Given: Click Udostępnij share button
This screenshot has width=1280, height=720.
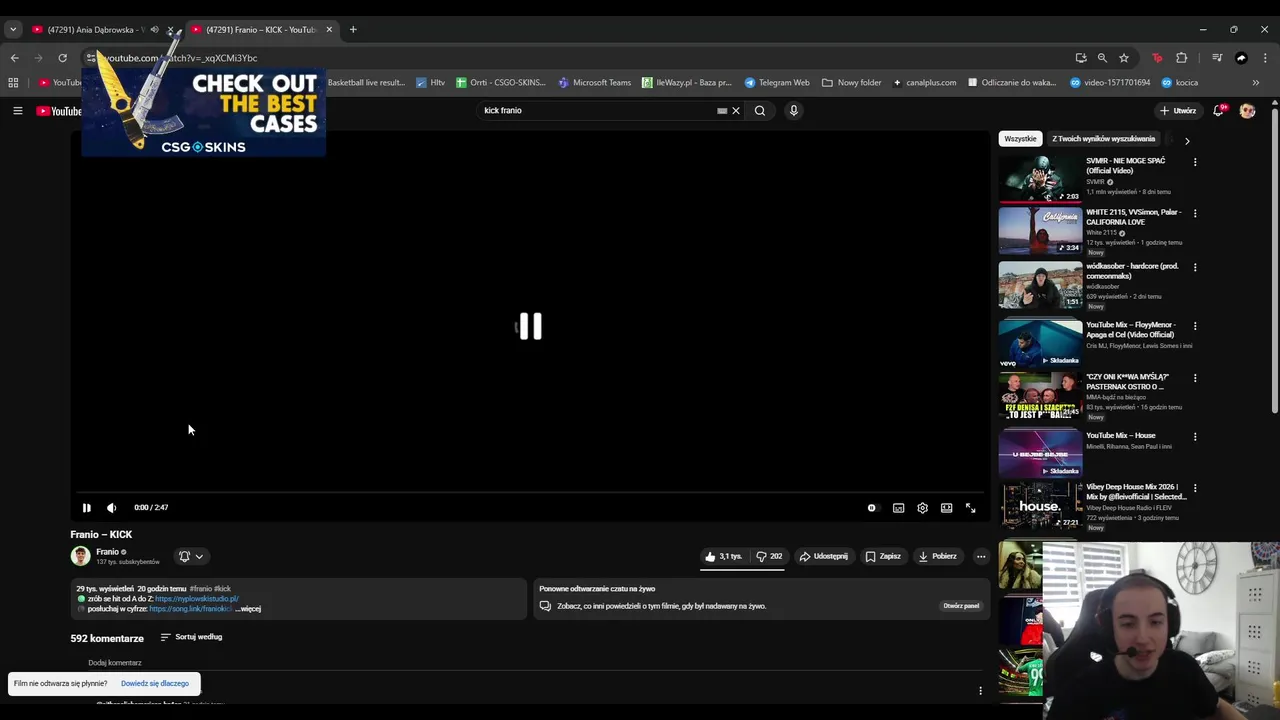Looking at the screenshot, I should (823, 556).
